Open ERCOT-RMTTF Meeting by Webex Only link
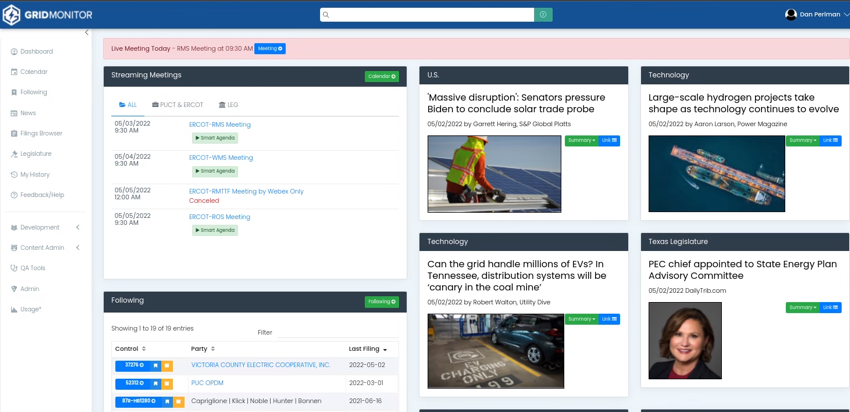The image size is (850, 412). pyautogui.click(x=246, y=191)
